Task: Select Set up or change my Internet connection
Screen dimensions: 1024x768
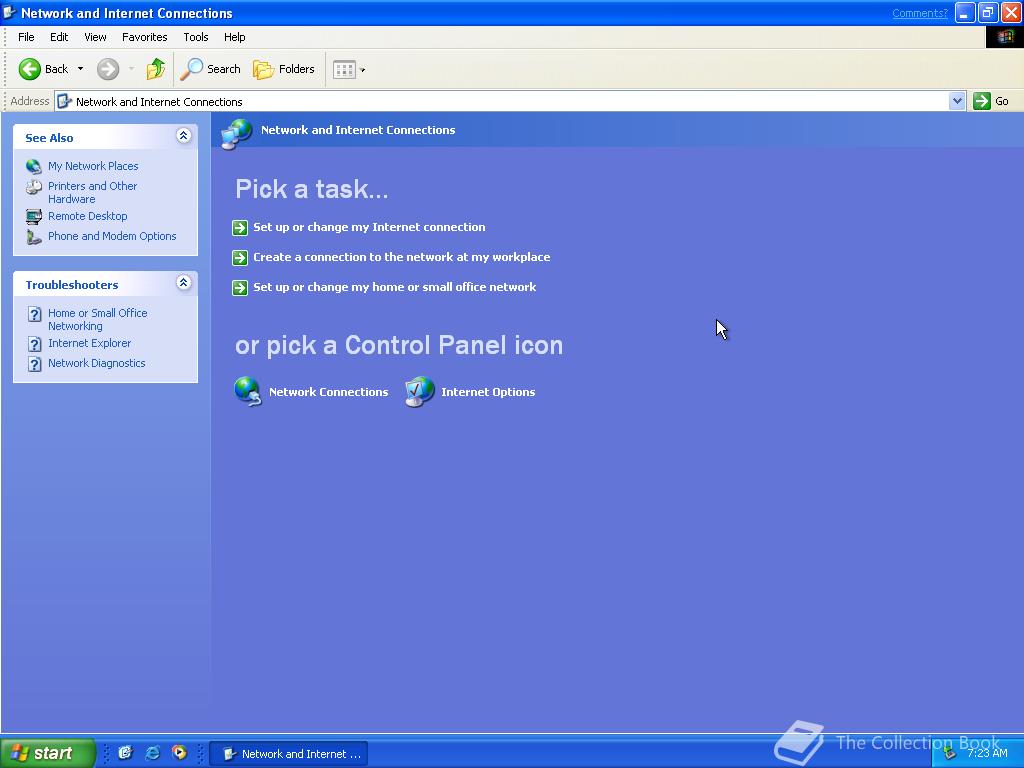Action: click(369, 227)
